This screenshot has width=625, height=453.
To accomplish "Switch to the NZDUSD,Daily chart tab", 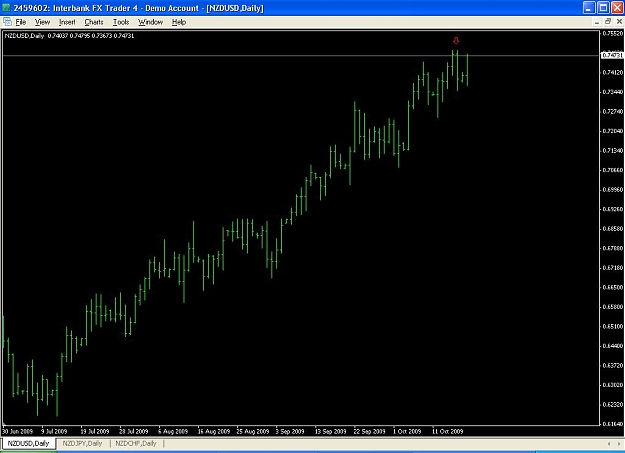I will 28,443.
